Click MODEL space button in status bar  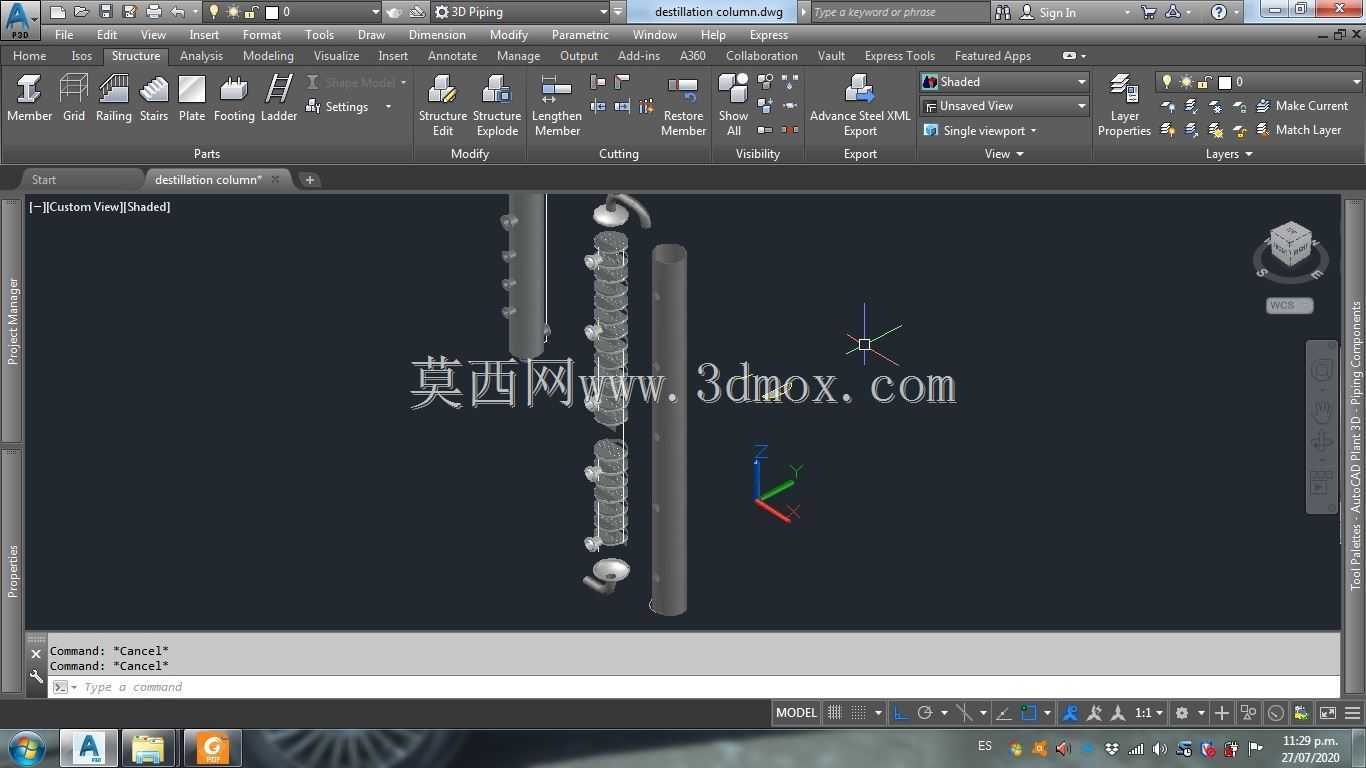(796, 713)
